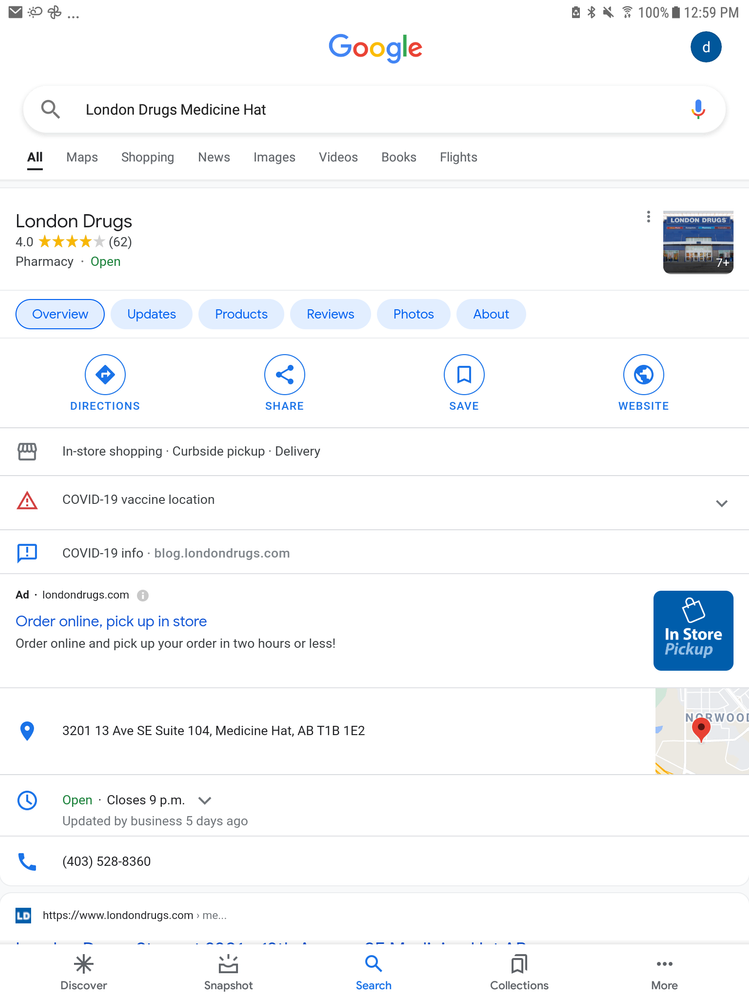749x999 pixels.
Task: Tap the search field containing London Drugs Medicine Hat
Action: point(374,110)
